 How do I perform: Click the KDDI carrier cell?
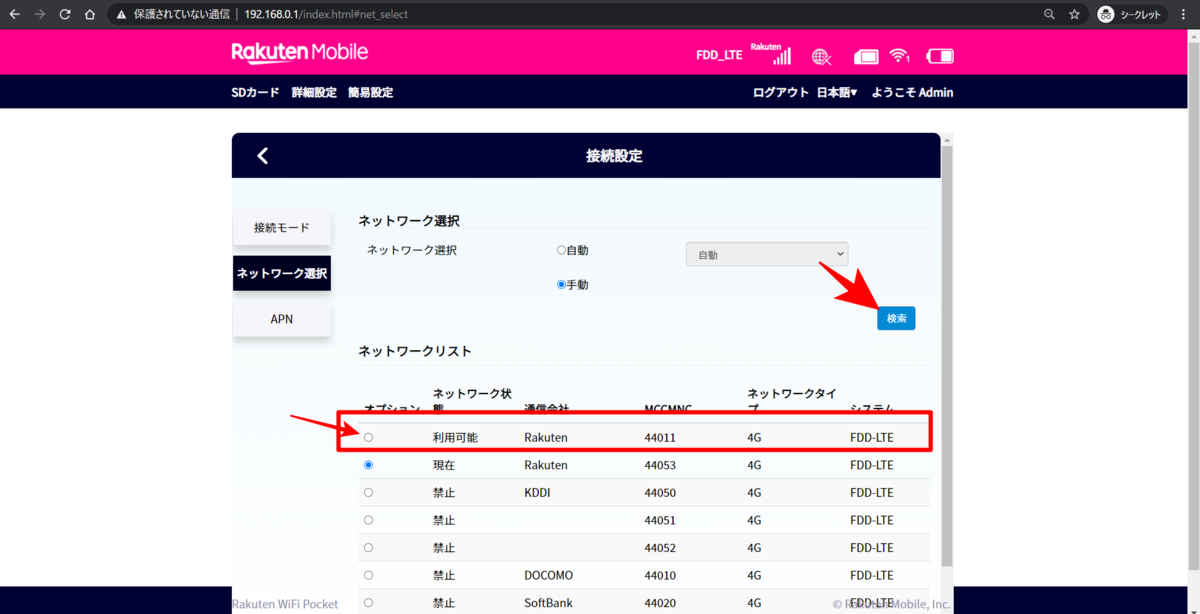coord(537,493)
